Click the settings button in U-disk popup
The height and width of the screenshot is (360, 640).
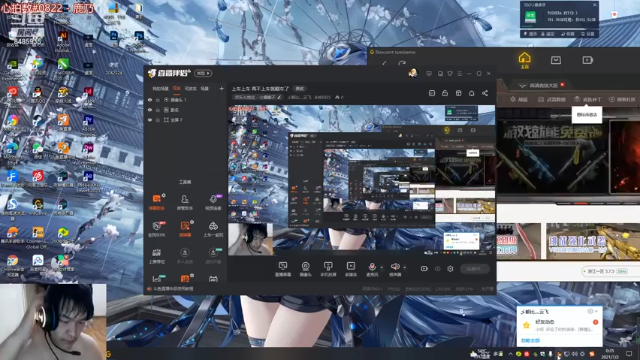point(587,34)
